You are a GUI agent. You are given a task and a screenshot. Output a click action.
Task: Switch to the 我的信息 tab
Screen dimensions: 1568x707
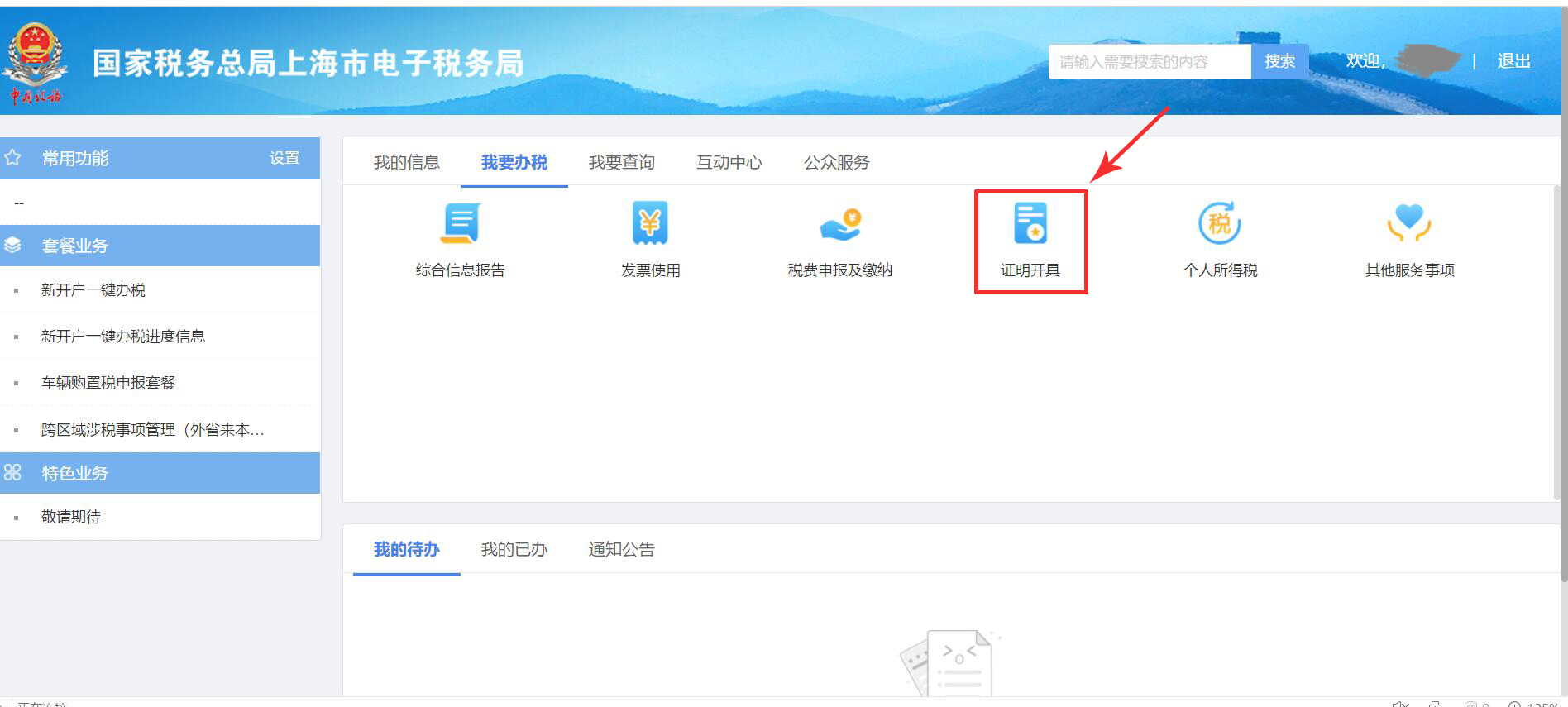pos(406,162)
